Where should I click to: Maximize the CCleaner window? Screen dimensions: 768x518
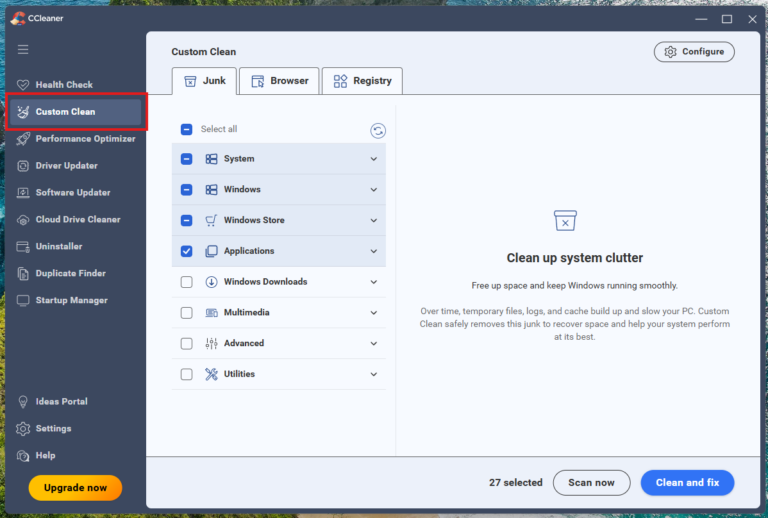[727, 19]
